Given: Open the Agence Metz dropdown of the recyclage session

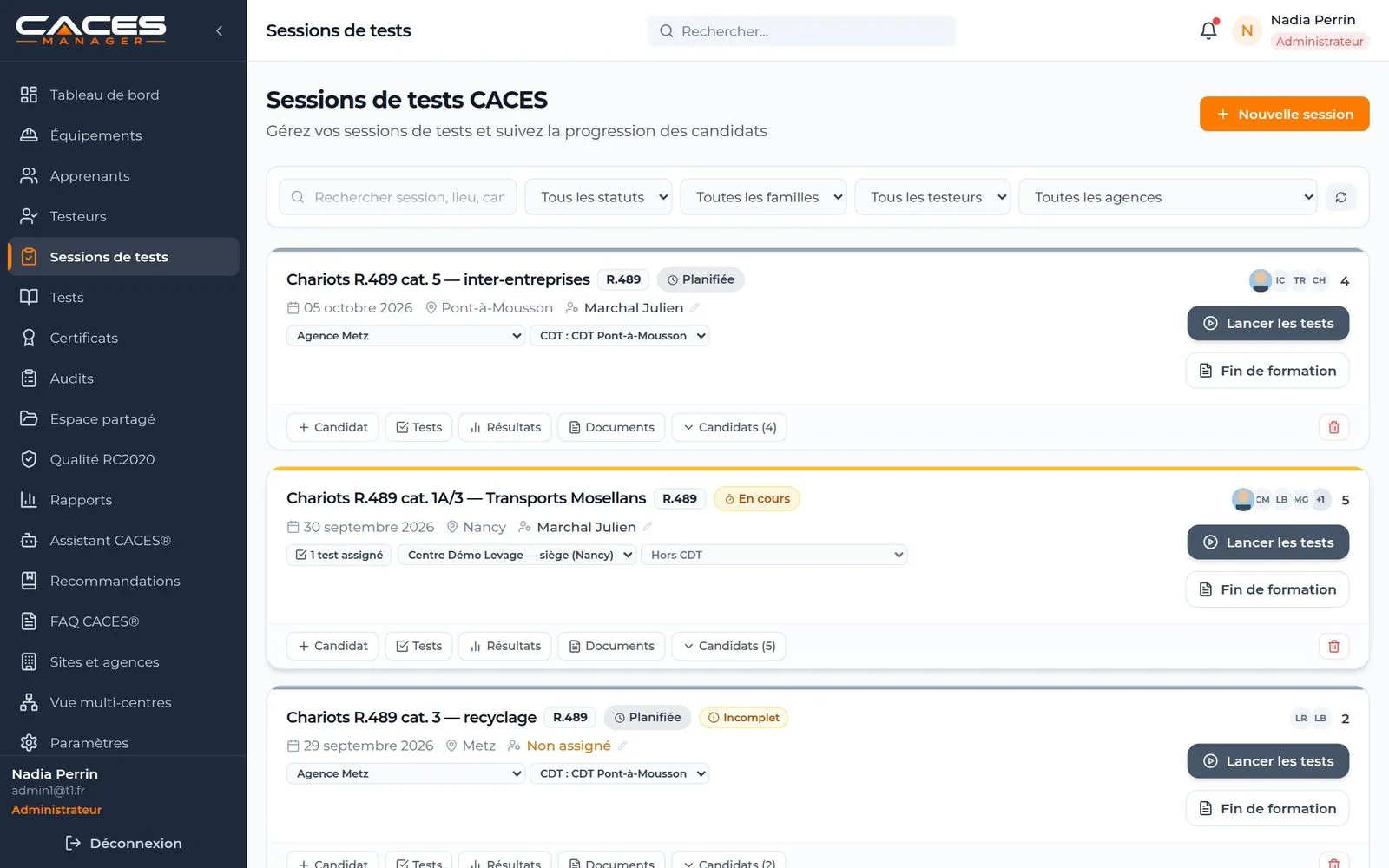Looking at the screenshot, I should 405,773.
